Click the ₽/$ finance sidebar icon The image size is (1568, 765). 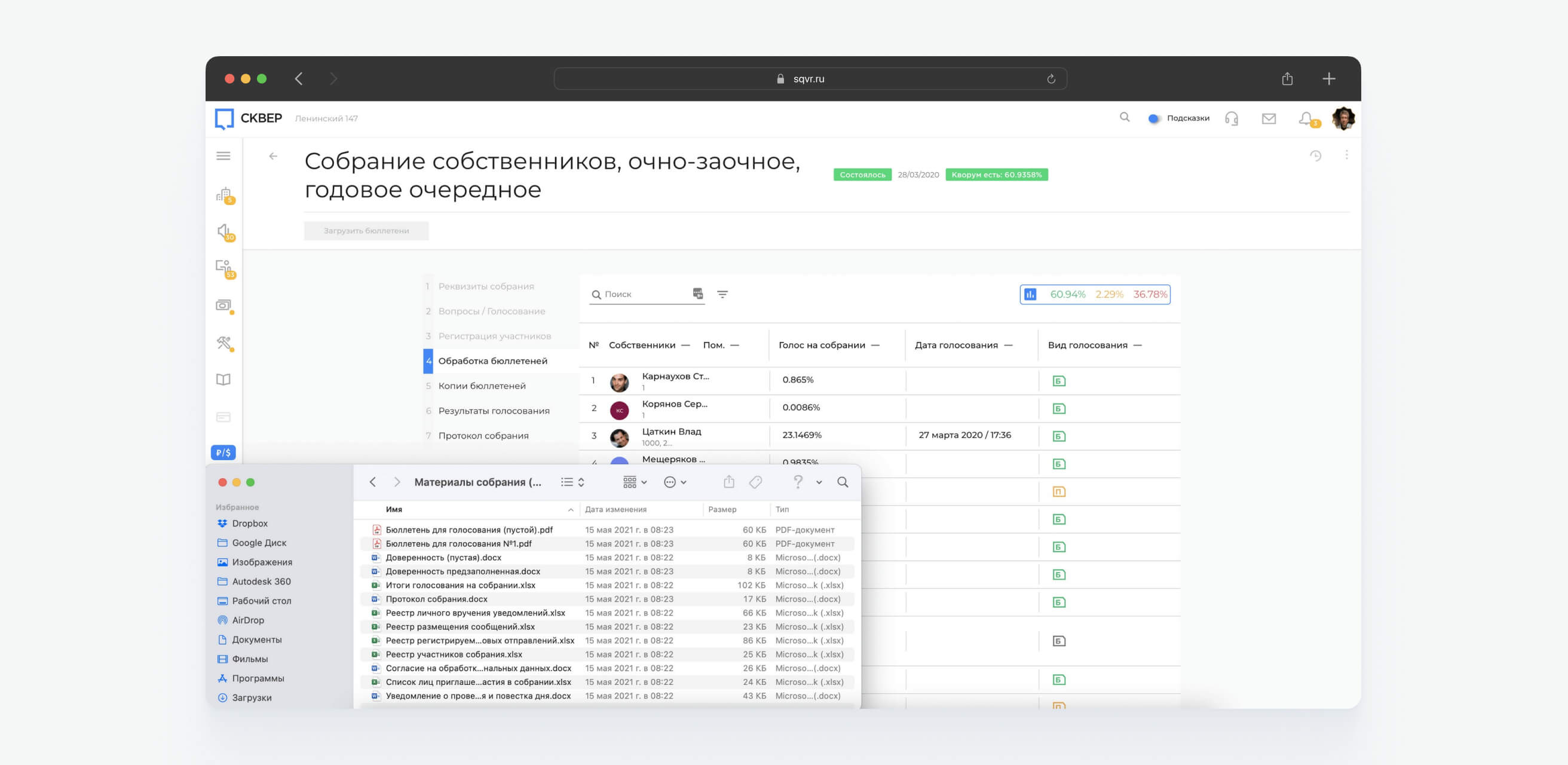coord(223,453)
